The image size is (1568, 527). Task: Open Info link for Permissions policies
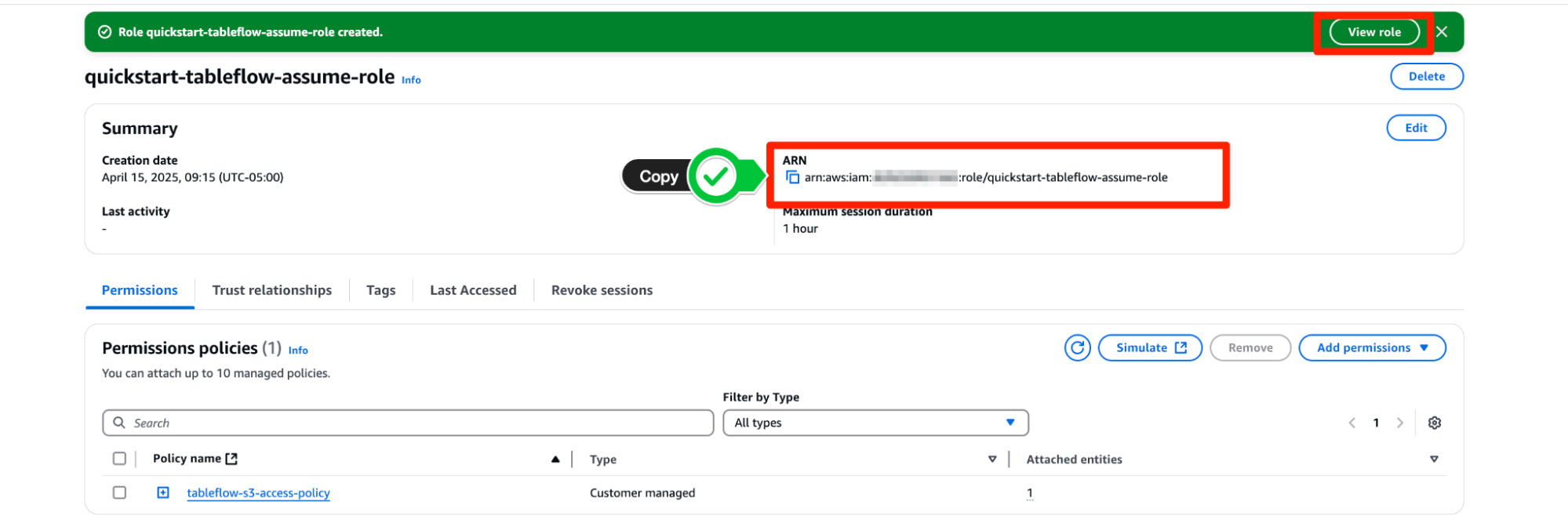coord(298,351)
